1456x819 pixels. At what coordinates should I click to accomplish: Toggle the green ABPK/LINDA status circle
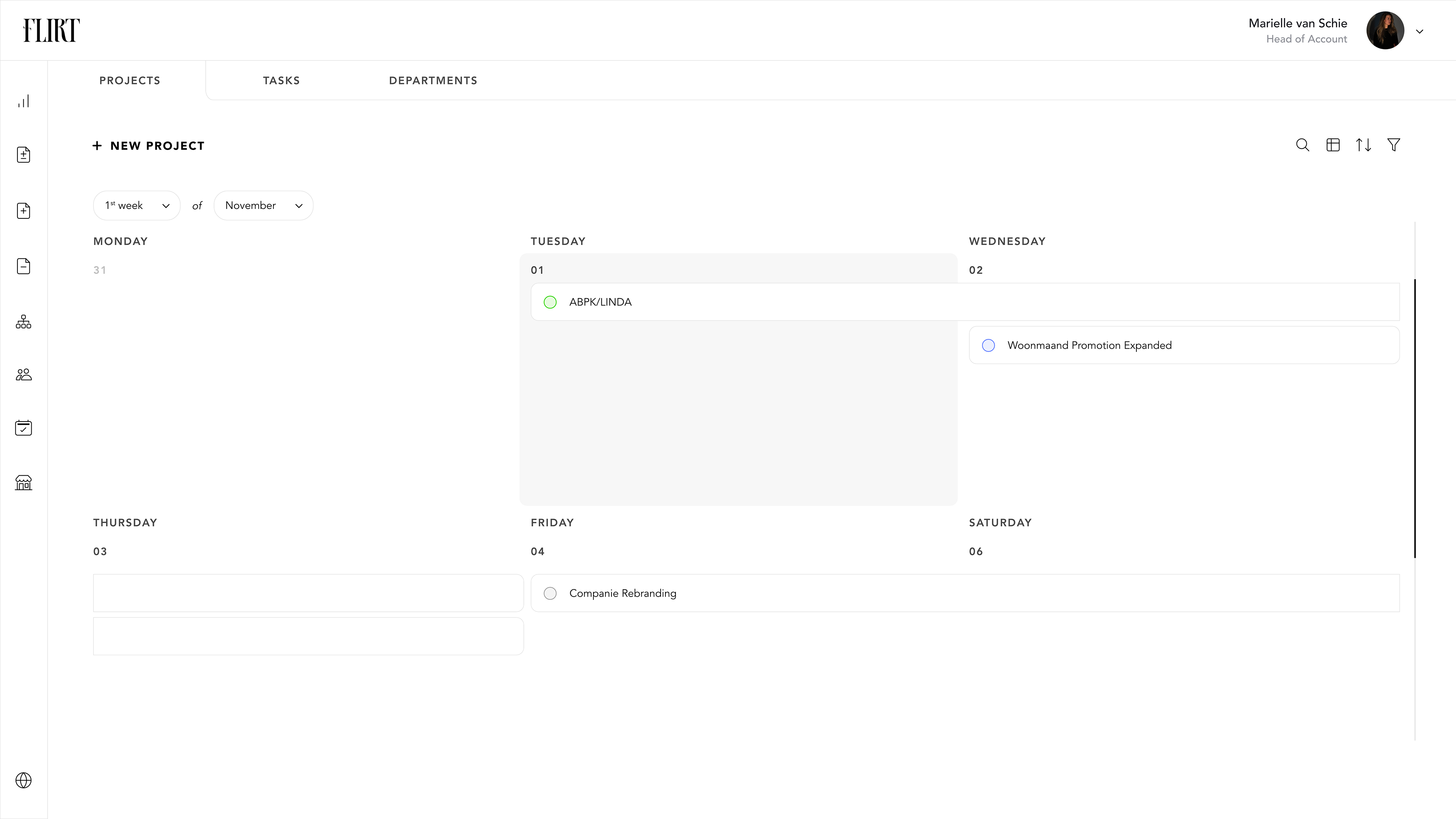coord(550,302)
